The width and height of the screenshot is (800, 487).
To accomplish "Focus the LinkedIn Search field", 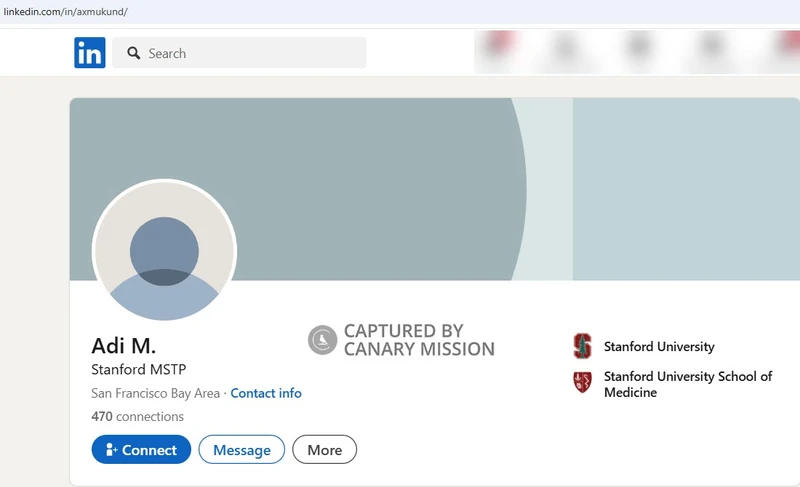I will point(239,53).
